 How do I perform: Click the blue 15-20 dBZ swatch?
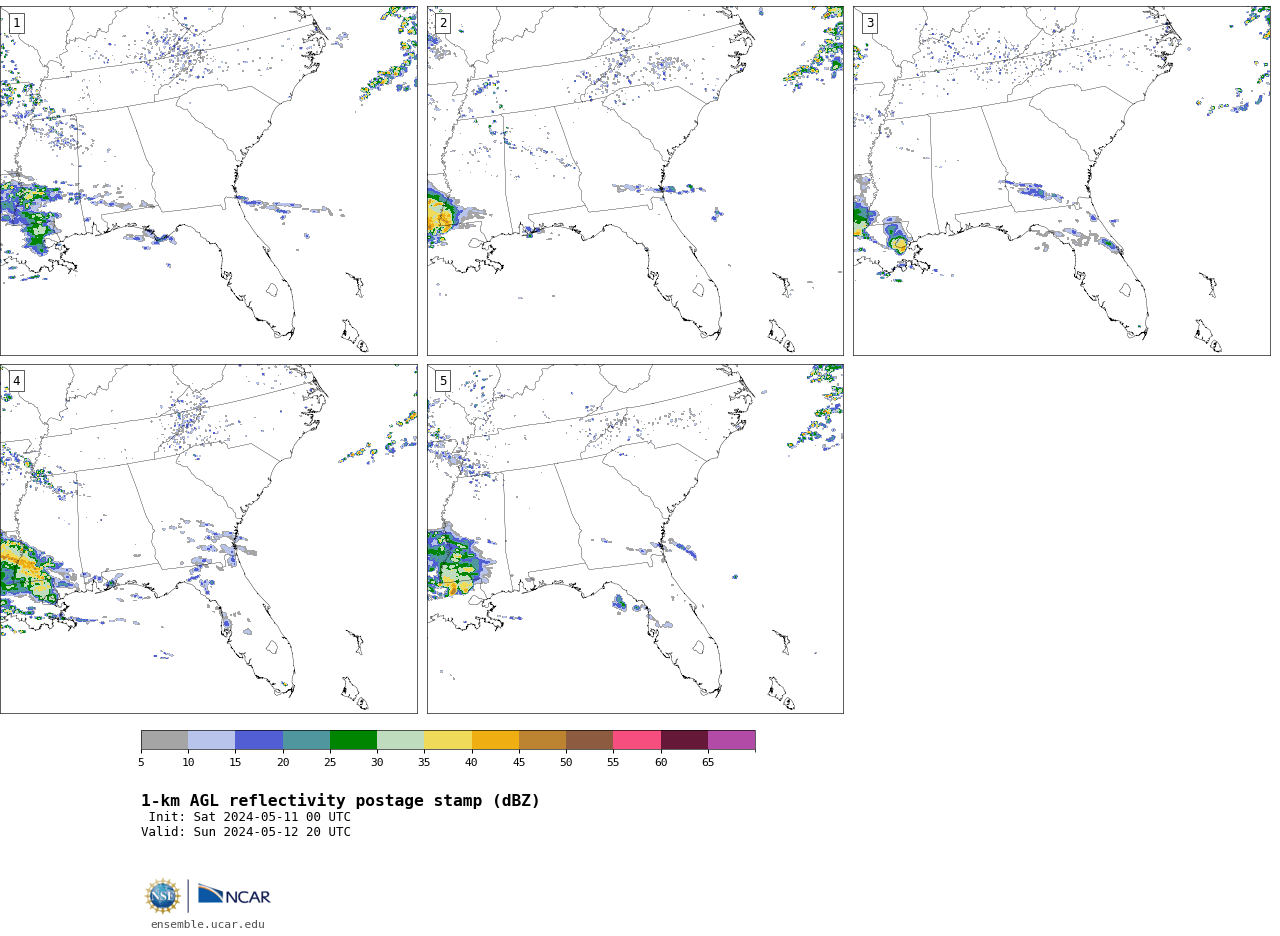pos(259,740)
